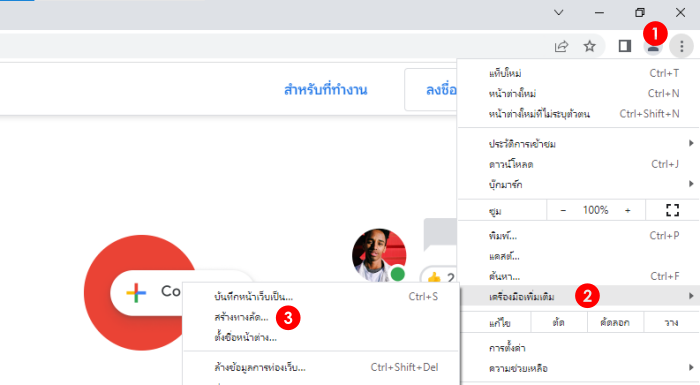The height and width of the screenshot is (385, 700).
Task: Select บันทึกหน้าเว็บเป็น... (Save page as)
Action: [321, 297]
